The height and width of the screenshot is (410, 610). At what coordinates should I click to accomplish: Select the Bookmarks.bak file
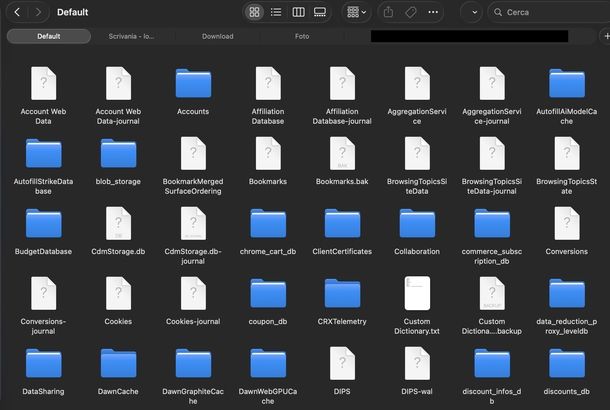(x=342, y=160)
